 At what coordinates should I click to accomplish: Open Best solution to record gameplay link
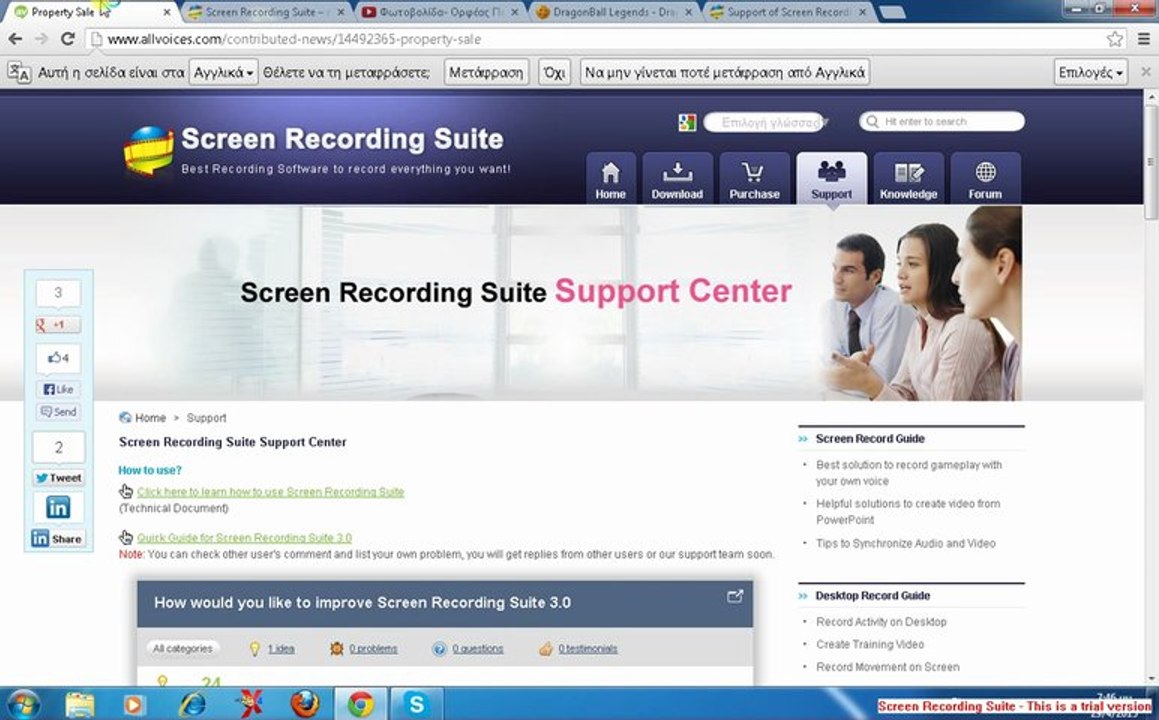[x=909, y=473]
